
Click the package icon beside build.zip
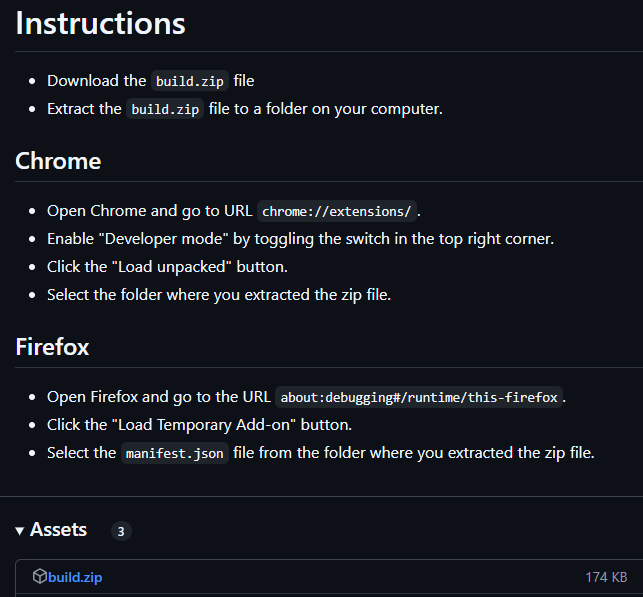[x=39, y=576]
